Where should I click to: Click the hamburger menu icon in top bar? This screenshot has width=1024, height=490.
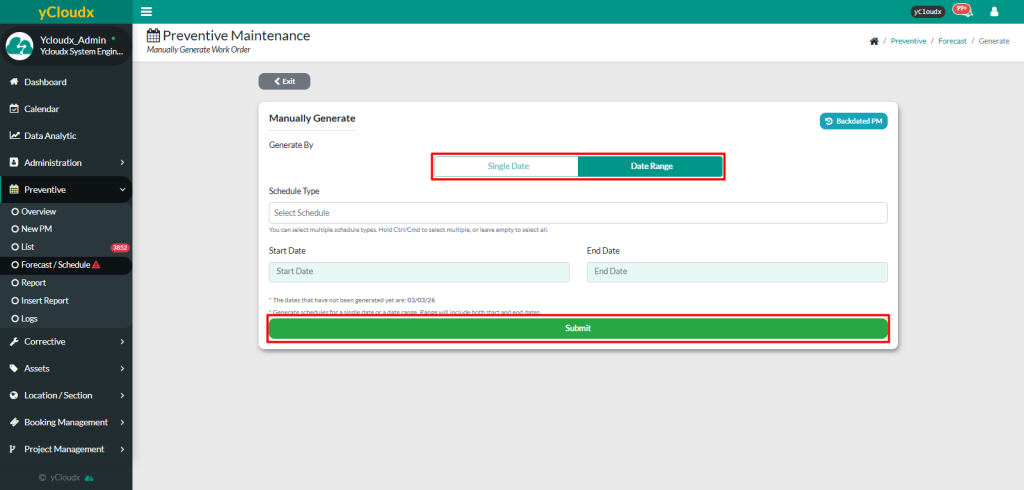pos(147,11)
